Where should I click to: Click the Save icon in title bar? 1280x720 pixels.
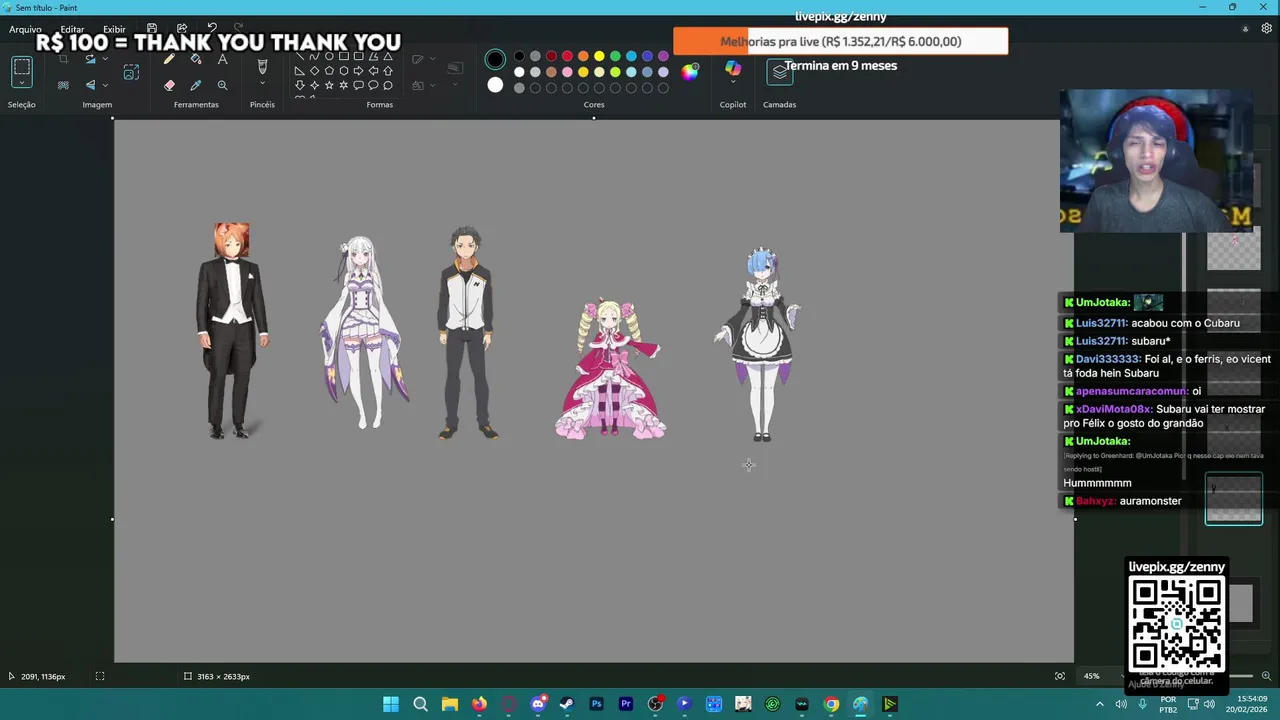(x=152, y=29)
